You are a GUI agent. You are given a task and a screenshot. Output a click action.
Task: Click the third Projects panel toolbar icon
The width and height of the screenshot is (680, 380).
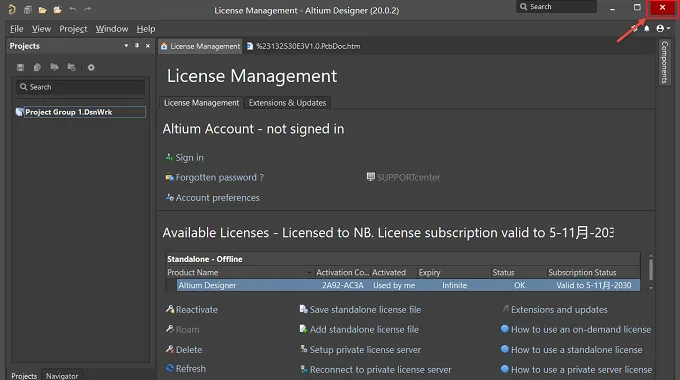pyautogui.click(x=54, y=67)
